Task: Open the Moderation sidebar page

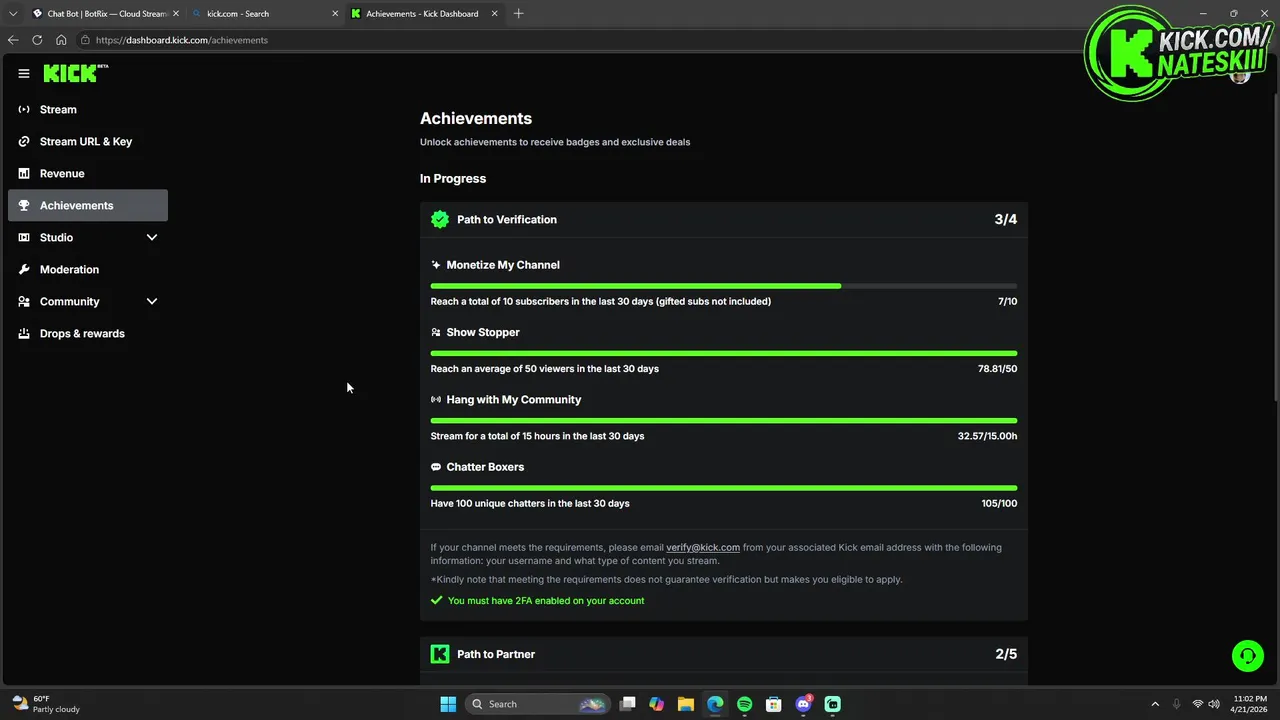Action: tap(69, 269)
